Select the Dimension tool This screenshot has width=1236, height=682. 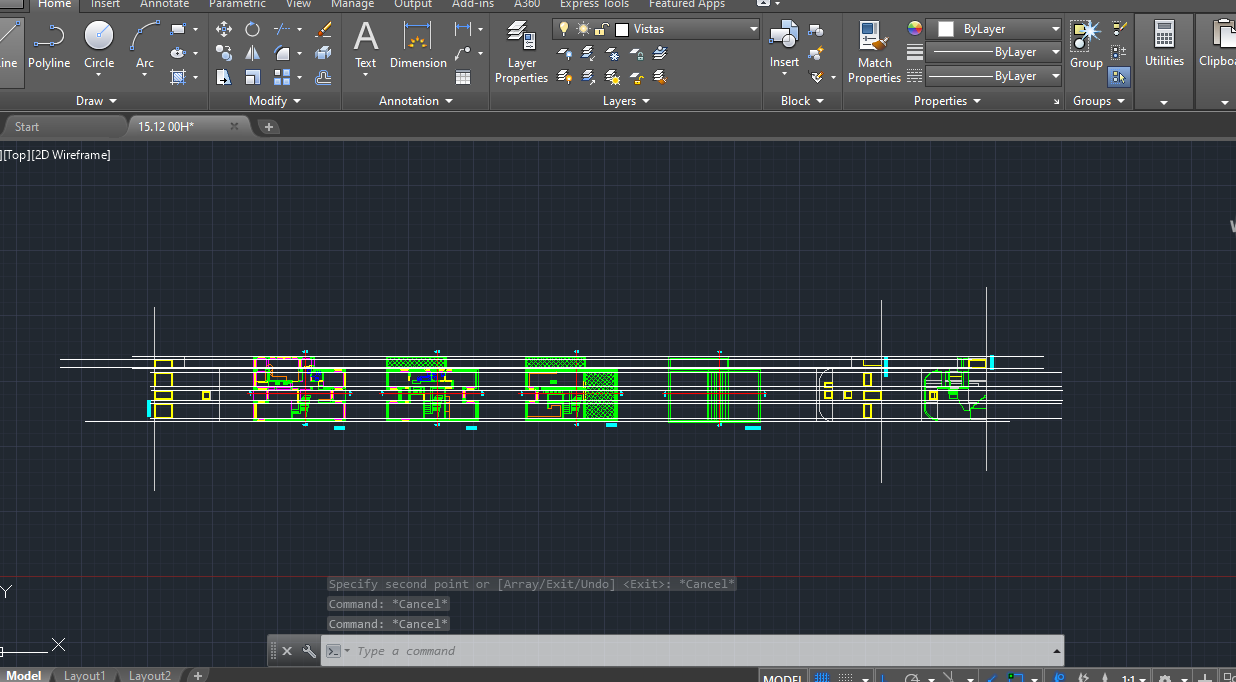click(418, 46)
